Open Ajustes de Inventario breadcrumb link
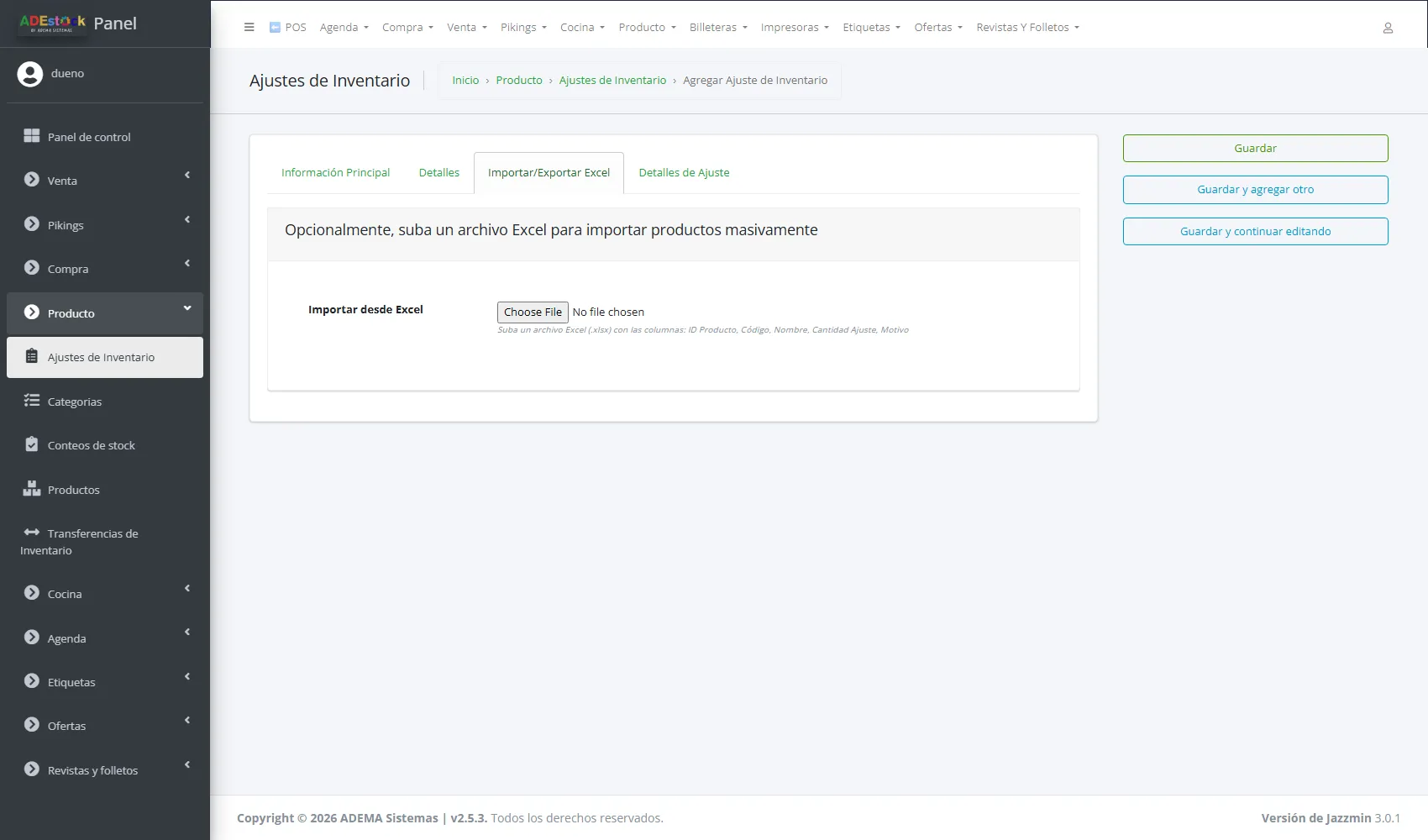 coord(612,81)
